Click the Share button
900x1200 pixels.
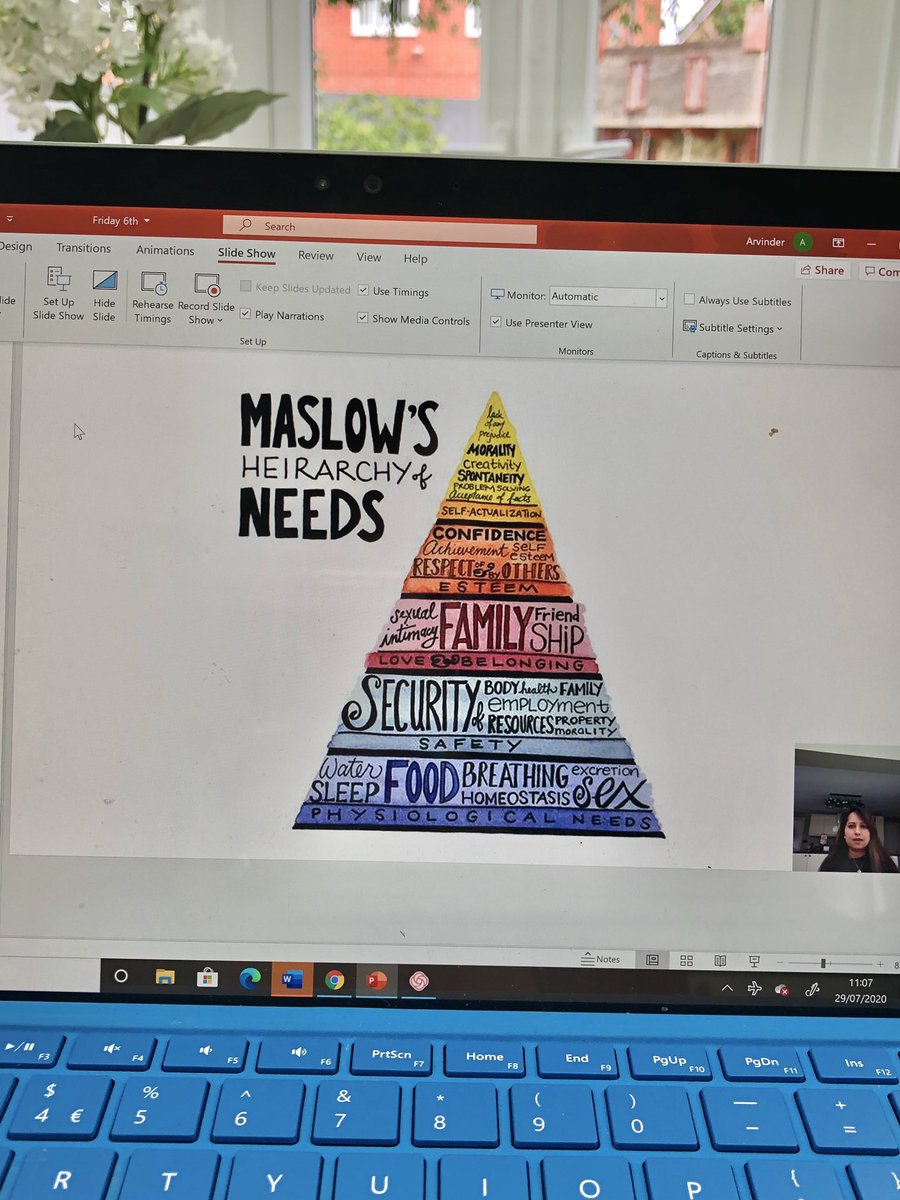click(x=822, y=269)
